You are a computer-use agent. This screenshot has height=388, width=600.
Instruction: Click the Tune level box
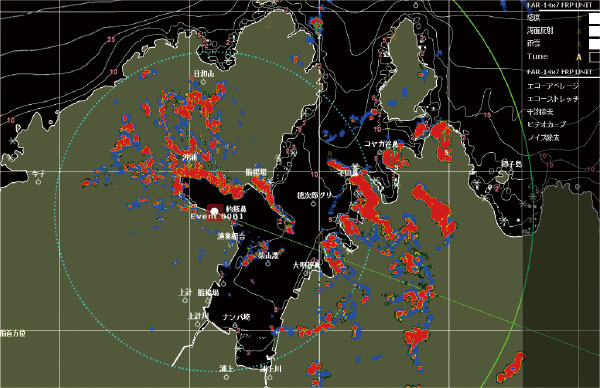coord(594,57)
